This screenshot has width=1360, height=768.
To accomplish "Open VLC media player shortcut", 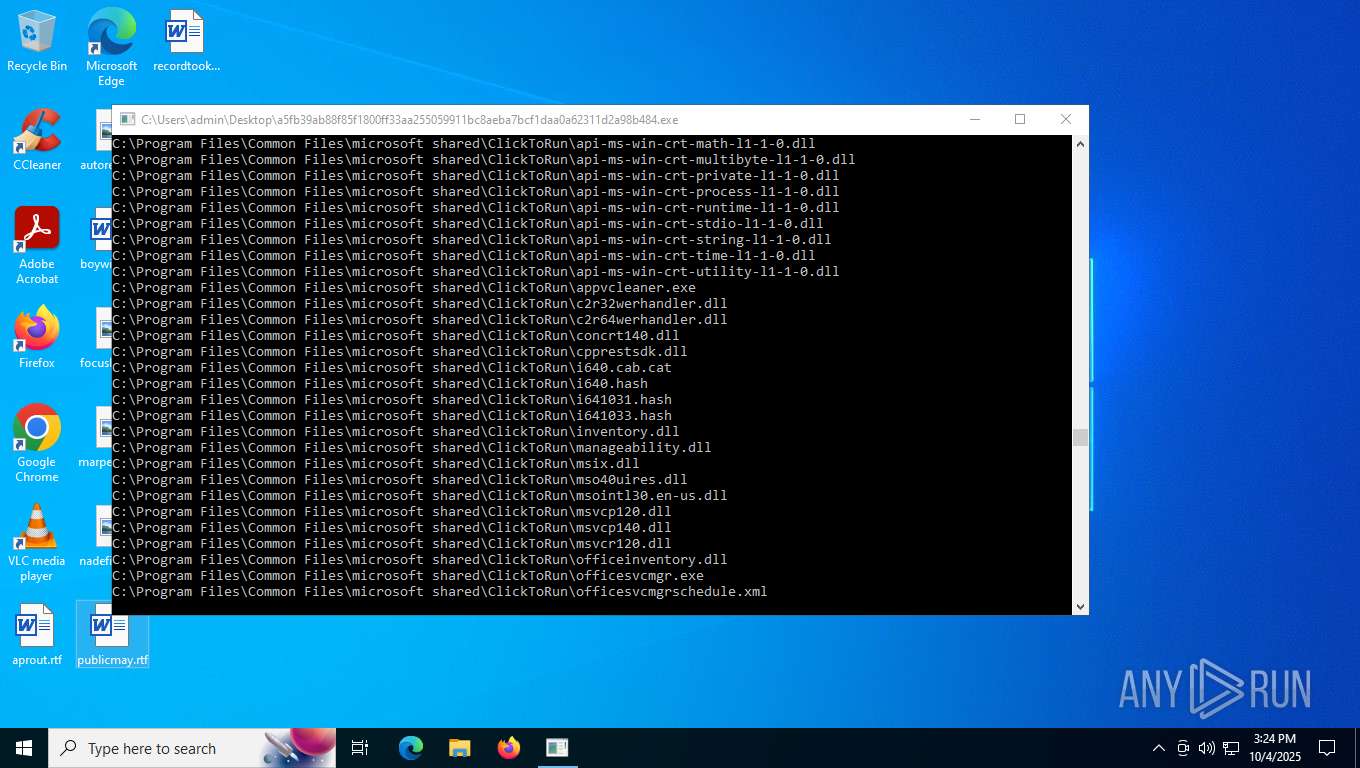I will (37, 543).
